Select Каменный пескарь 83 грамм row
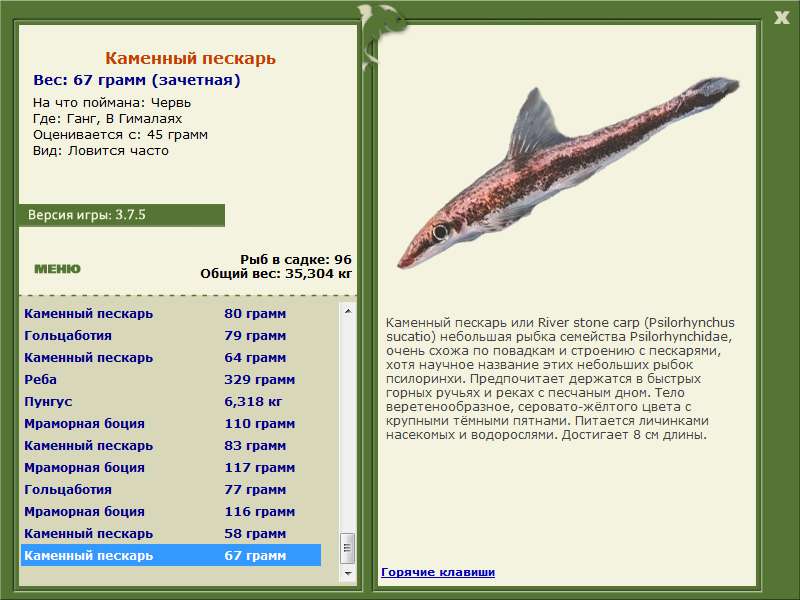800x600 pixels. pos(171,445)
